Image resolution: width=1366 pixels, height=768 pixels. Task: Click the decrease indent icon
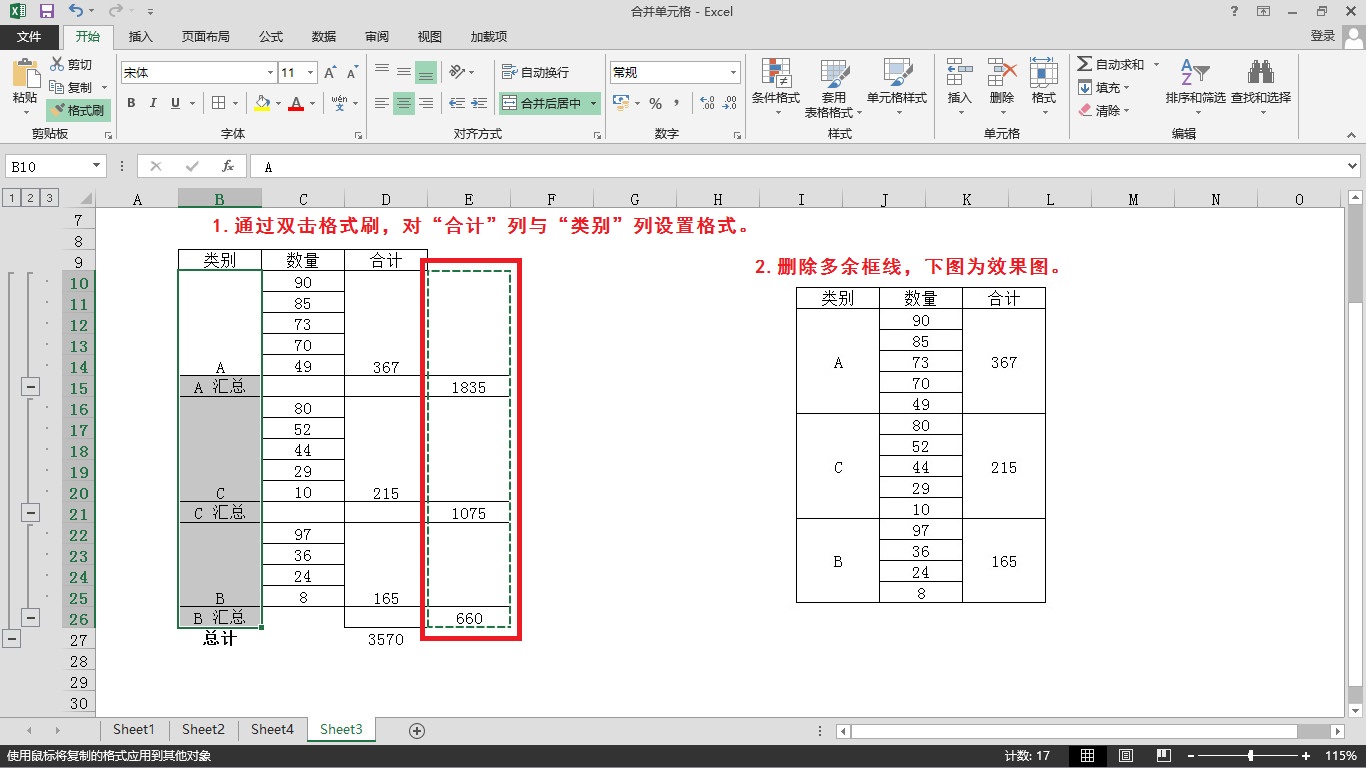(x=457, y=103)
